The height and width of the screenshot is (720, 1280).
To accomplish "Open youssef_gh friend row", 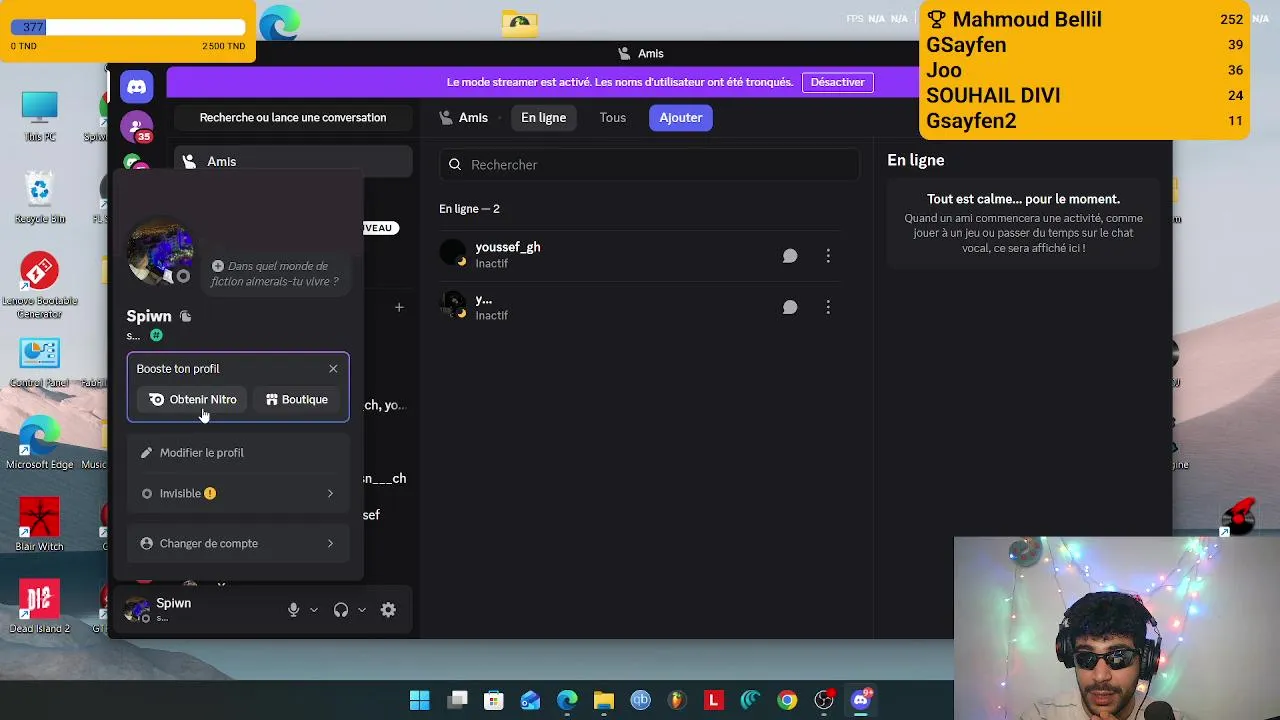I will (641, 256).
